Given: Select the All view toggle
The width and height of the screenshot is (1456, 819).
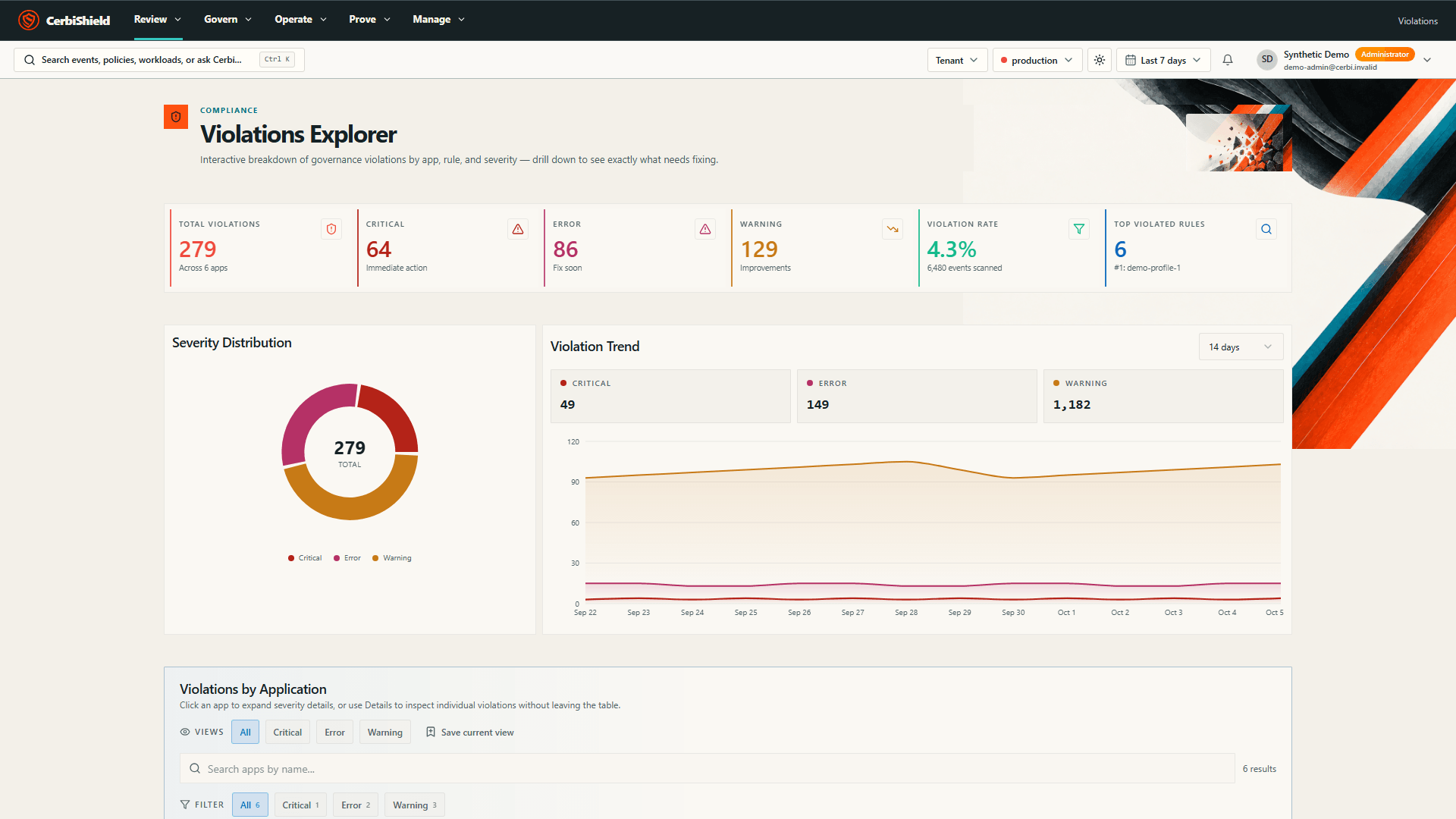Looking at the screenshot, I should [246, 732].
